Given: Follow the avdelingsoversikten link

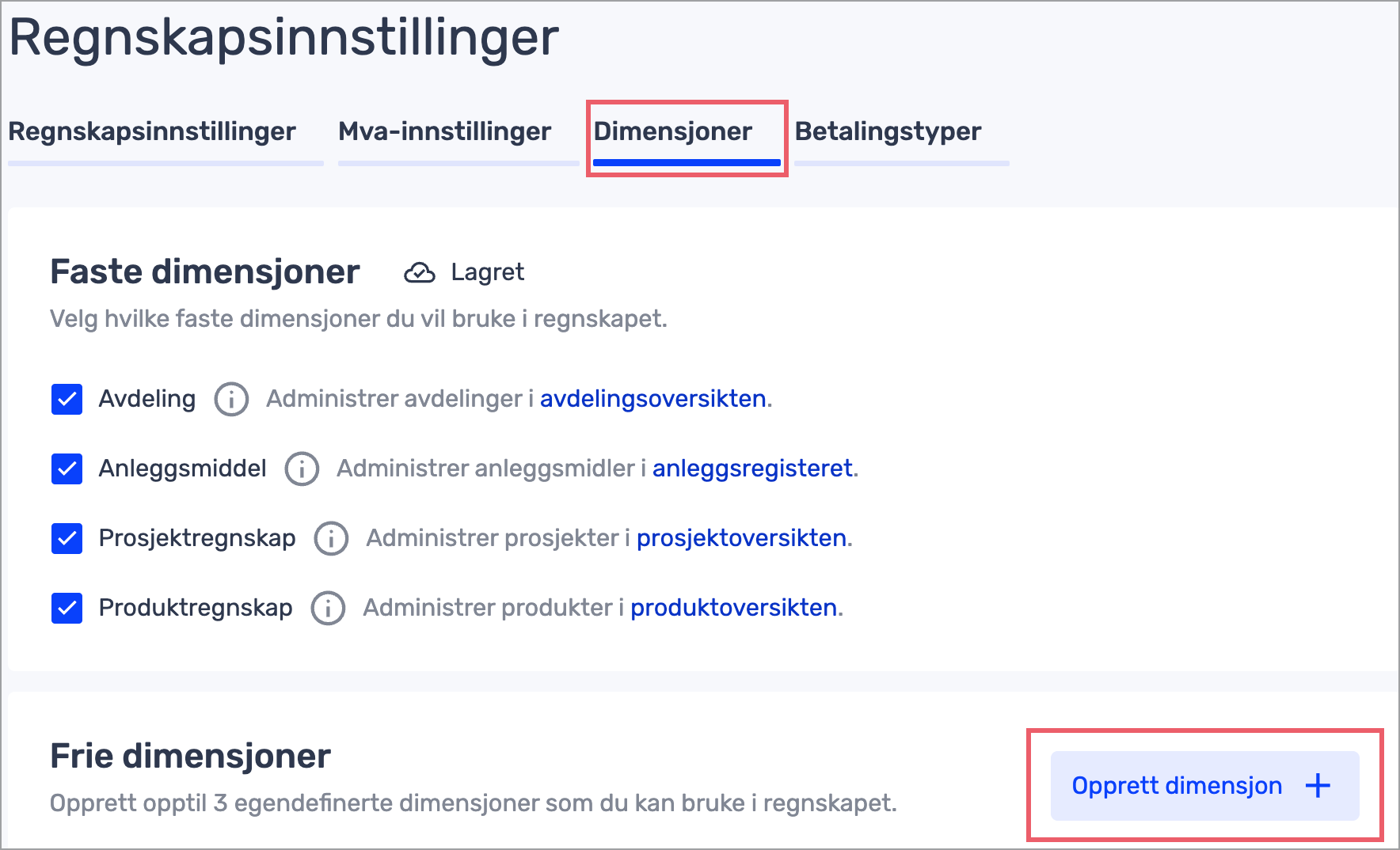Looking at the screenshot, I should click(652, 399).
